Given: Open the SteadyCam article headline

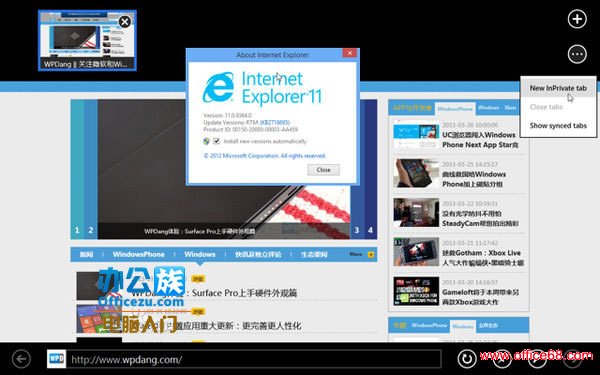Looking at the screenshot, I should pyautogui.click(x=480, y=218).
